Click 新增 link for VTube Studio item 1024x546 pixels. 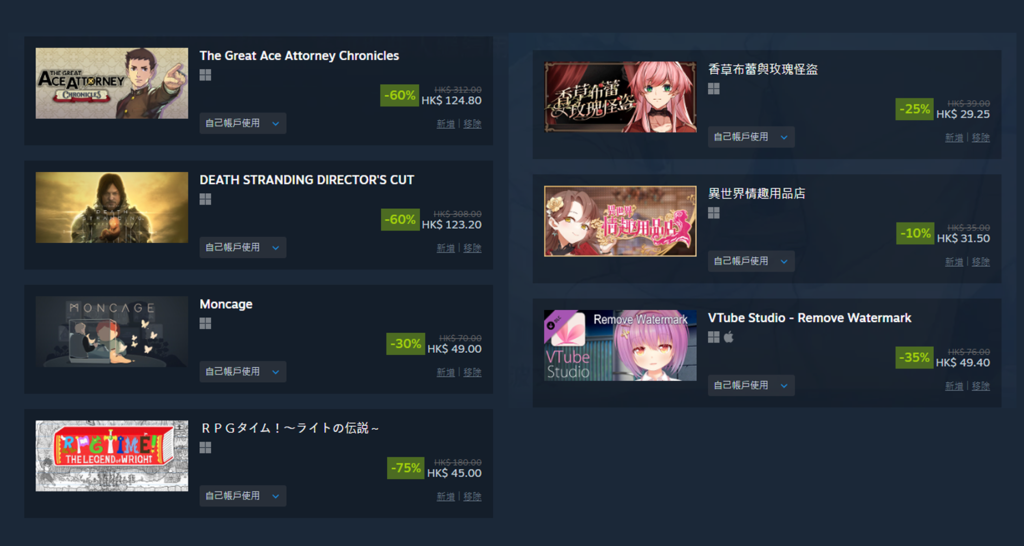(x=954, y=386)
